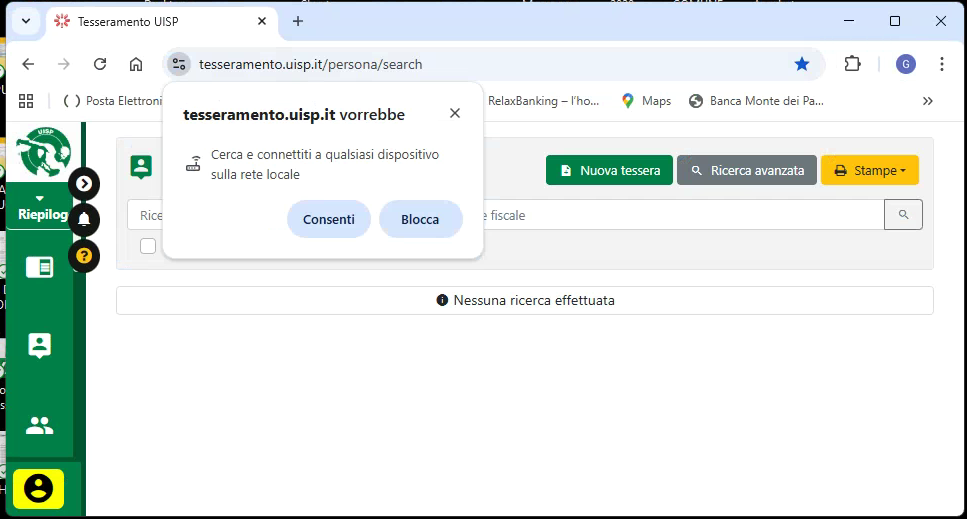Bookmark page with the star icon
Screen dimensions: 967x519
click(x=801, y=64)
